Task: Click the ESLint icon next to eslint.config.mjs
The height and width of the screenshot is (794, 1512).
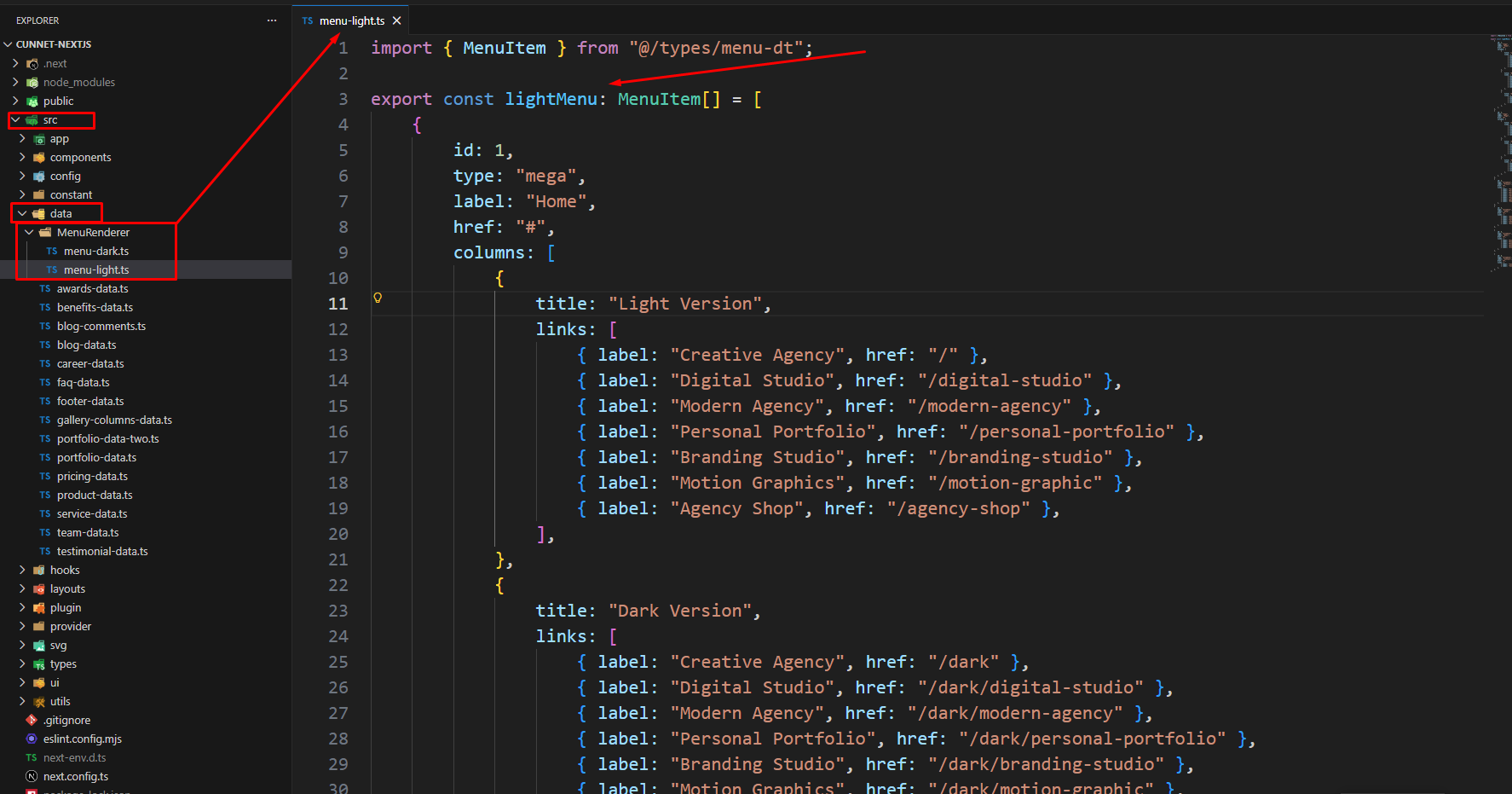Action: (x=32, y=739)
